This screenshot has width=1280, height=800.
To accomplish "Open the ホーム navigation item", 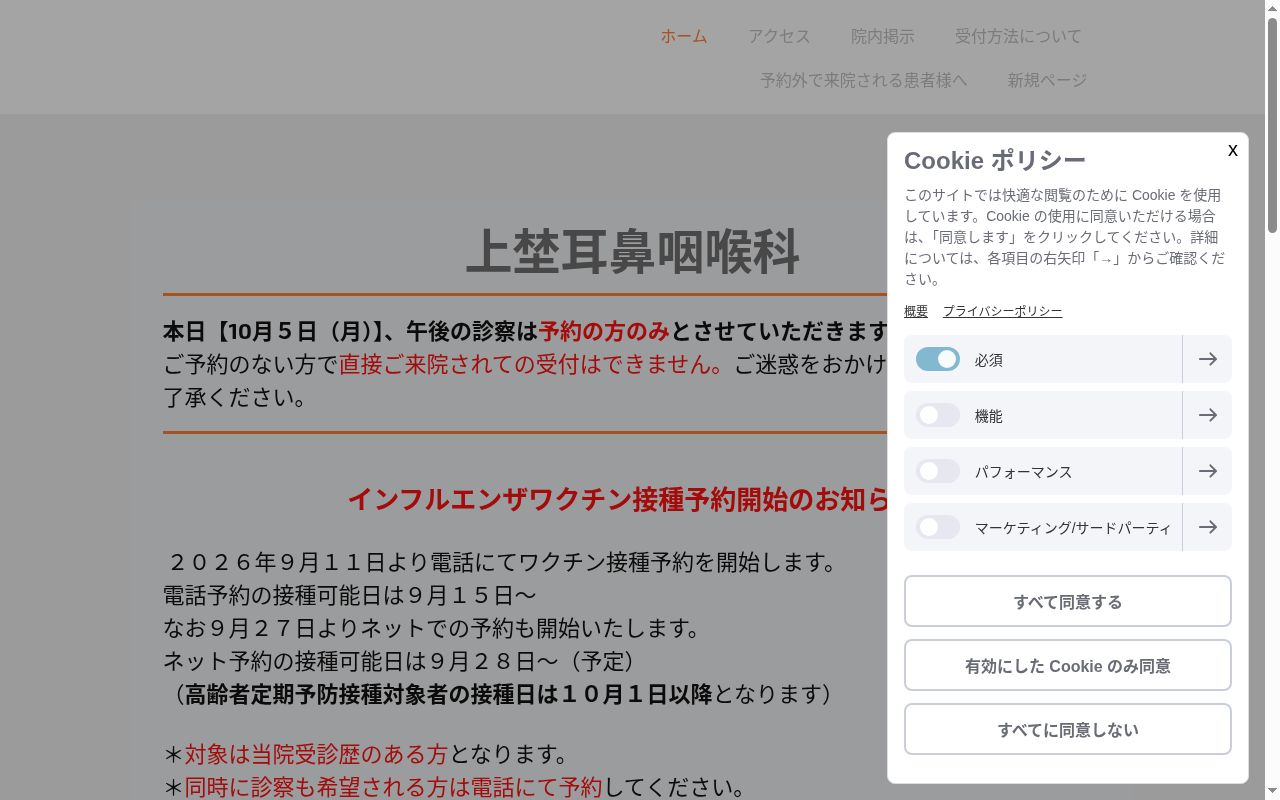I will click(684, 36).
